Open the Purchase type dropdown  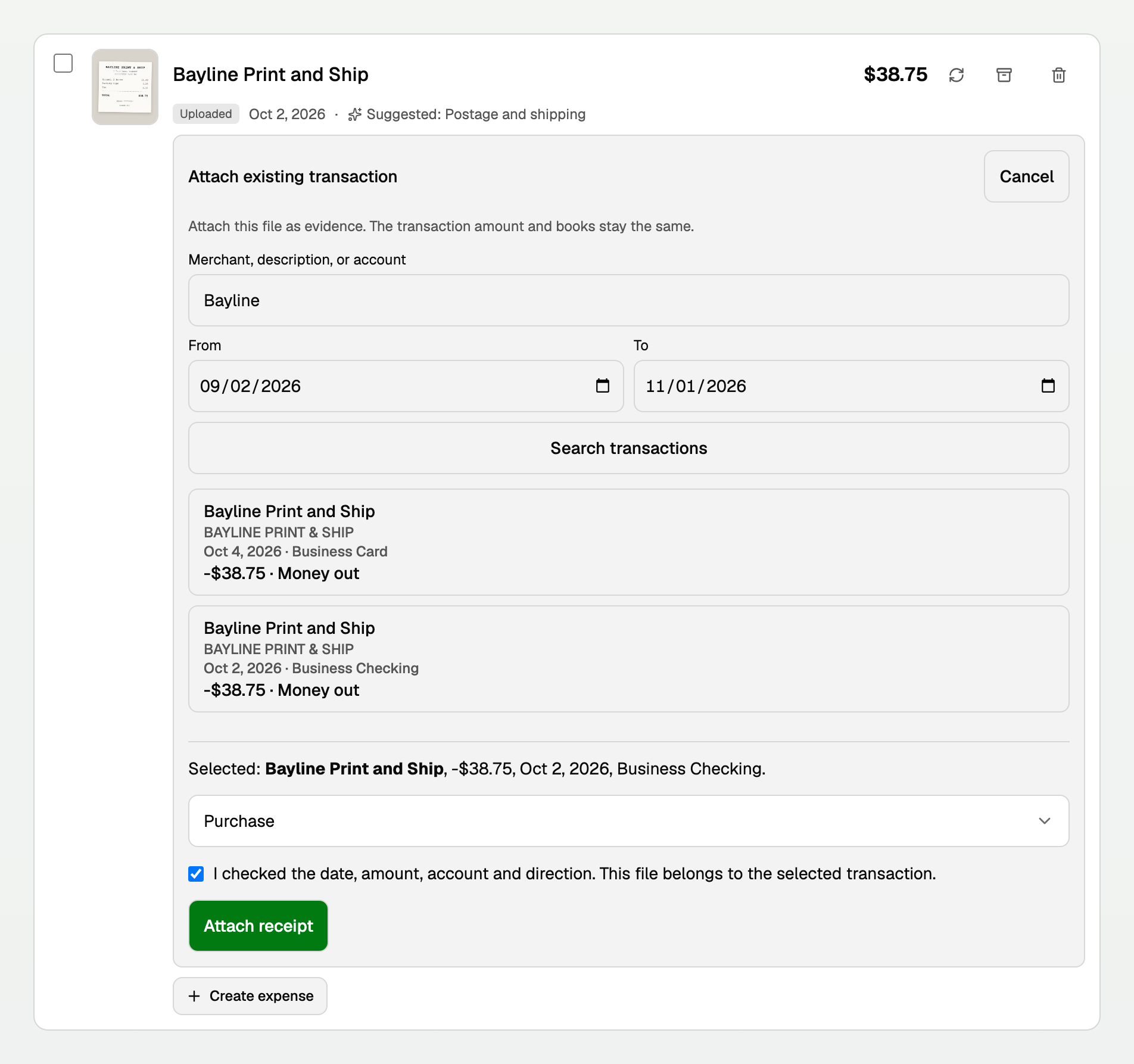click(629, 821)
